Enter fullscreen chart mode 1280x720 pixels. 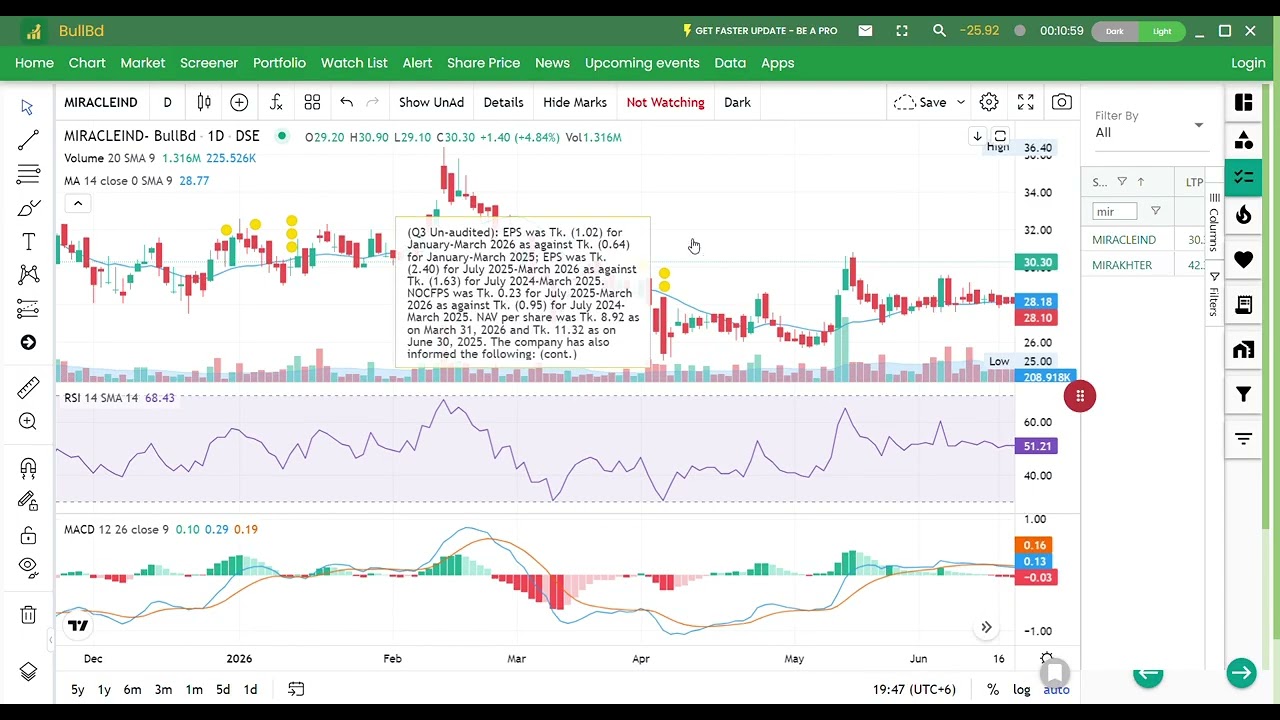coord(1025,102)
